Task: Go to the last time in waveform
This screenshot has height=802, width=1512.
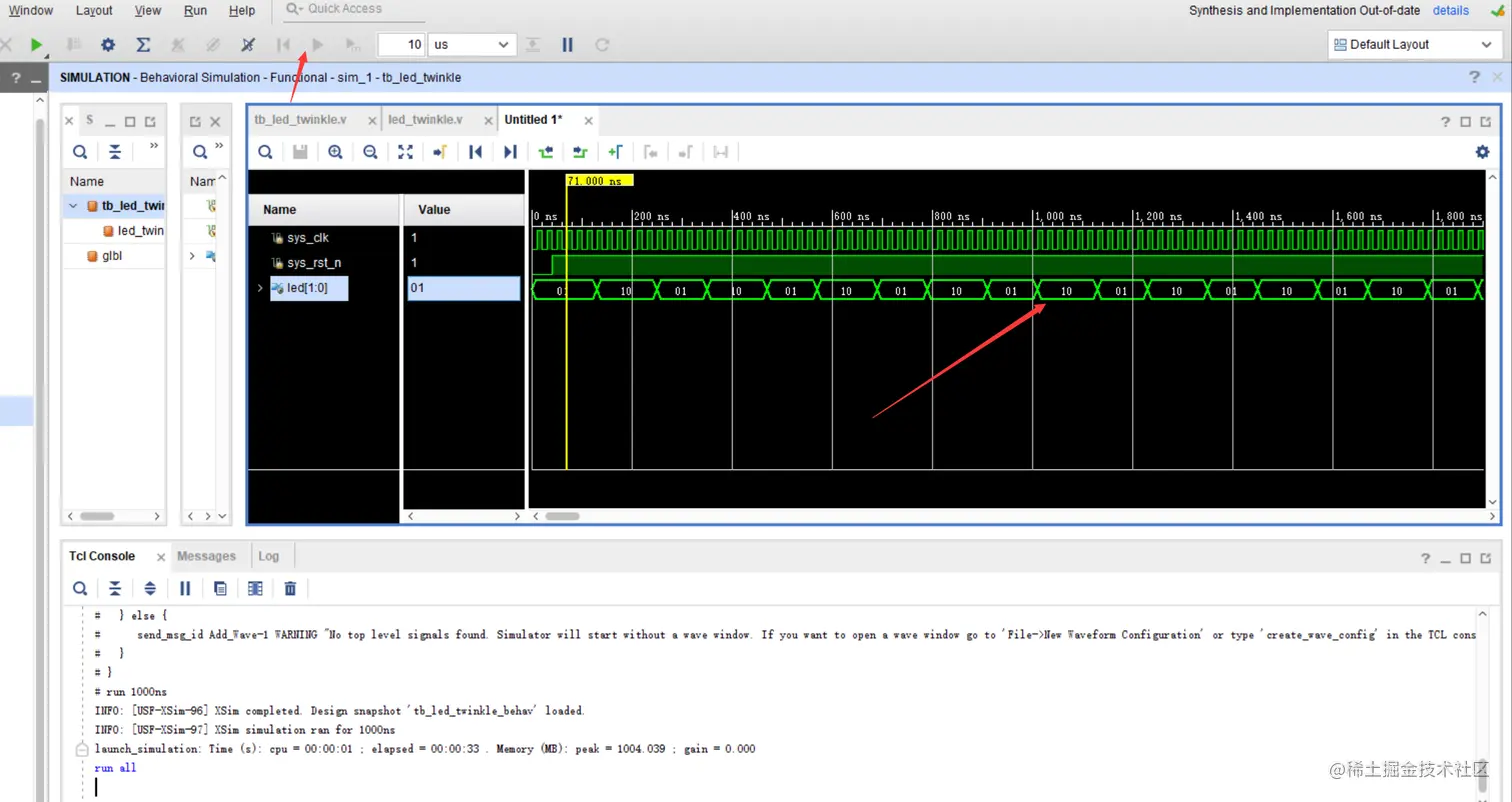Action: [510, 152]
